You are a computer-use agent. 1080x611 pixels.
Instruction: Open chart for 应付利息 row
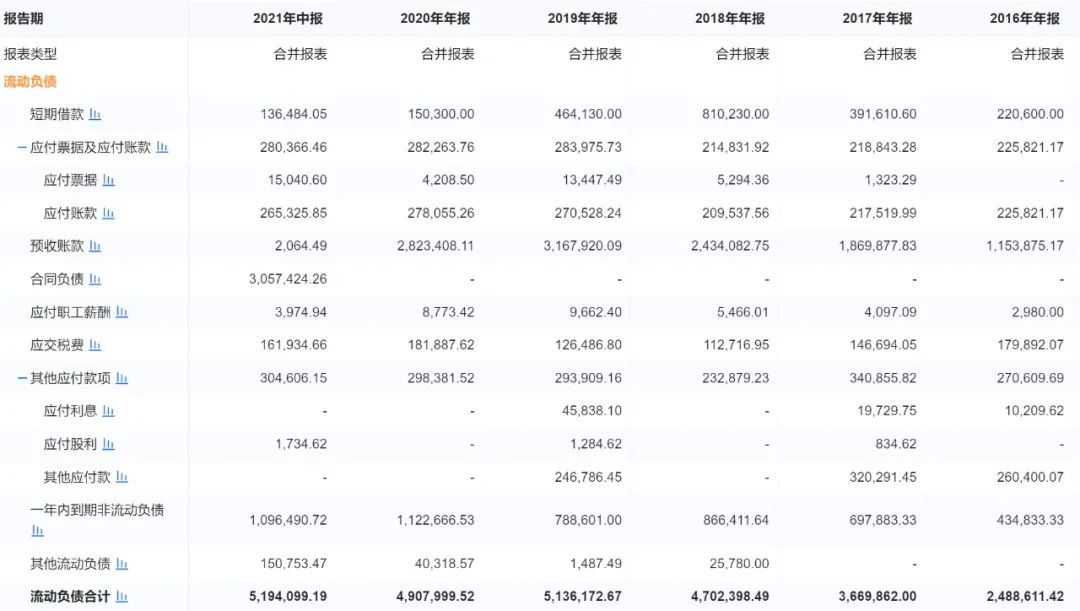[109, 411]
